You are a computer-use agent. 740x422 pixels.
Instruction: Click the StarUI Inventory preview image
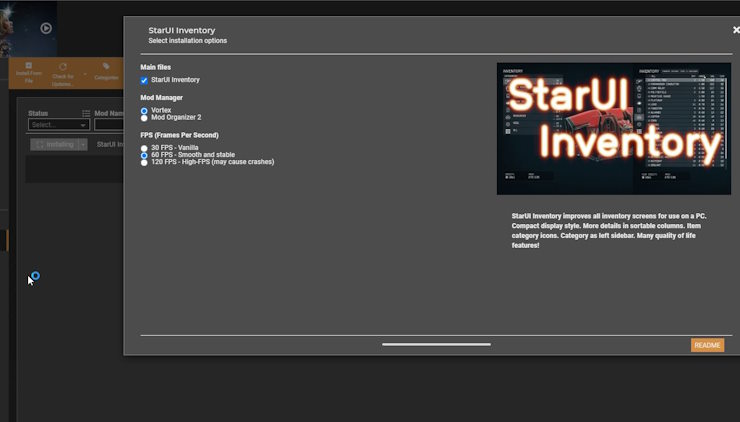coord(614,128)
